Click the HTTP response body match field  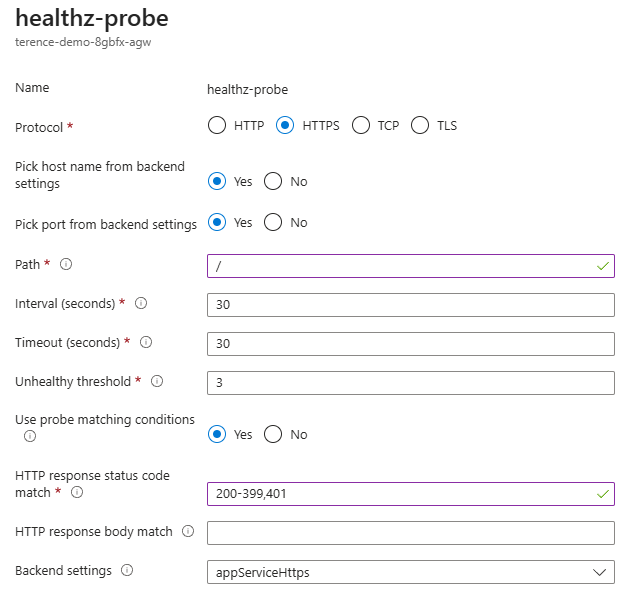click(x=410, y=533)
